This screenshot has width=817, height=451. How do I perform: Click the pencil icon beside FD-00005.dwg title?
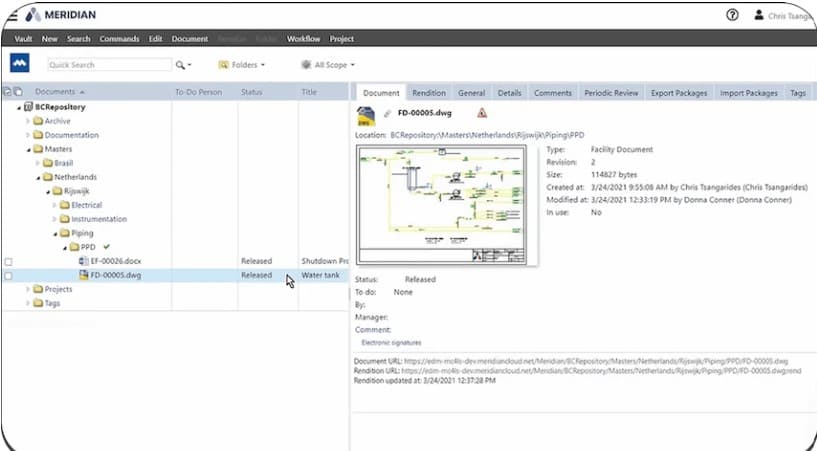pos(387,113)
